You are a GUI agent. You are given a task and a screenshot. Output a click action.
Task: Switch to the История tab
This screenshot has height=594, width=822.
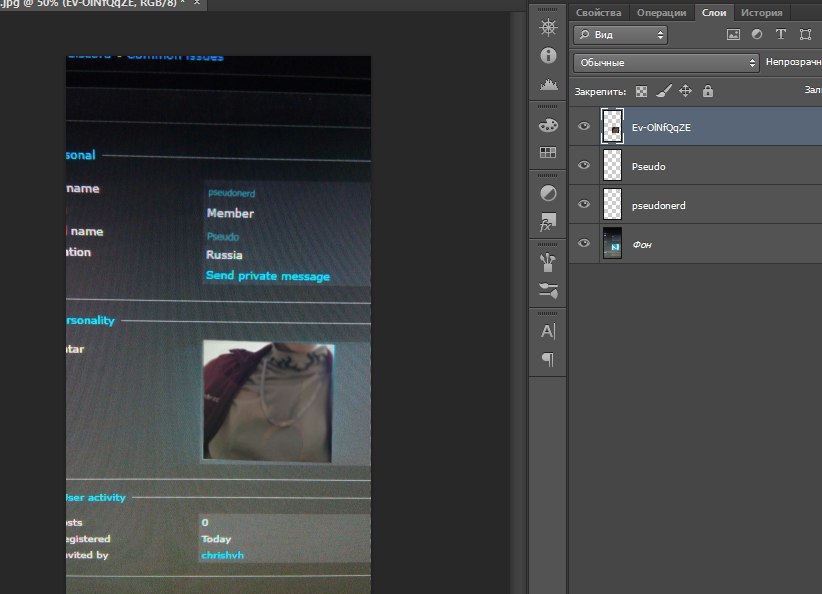[761, 13]
